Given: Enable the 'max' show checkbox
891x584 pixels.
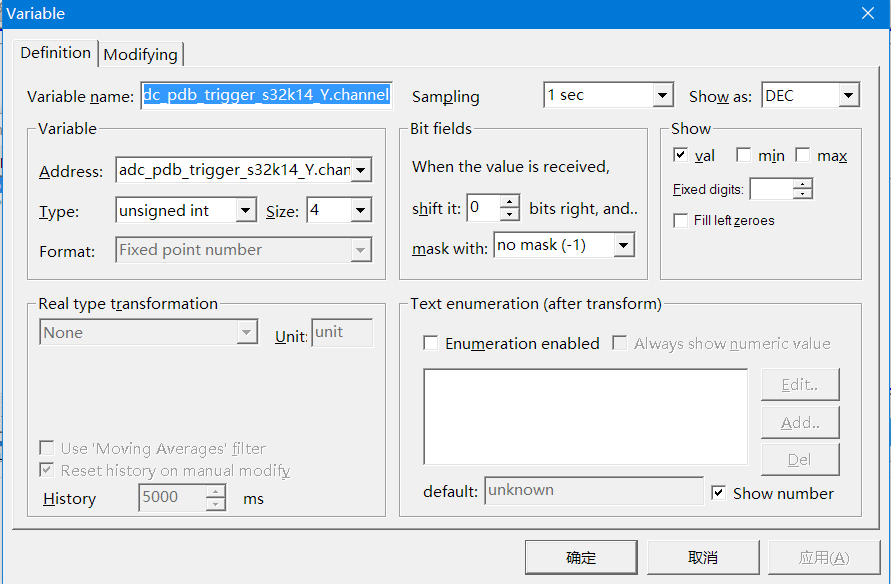Looking at the screenshot, I should coord(802,155).
